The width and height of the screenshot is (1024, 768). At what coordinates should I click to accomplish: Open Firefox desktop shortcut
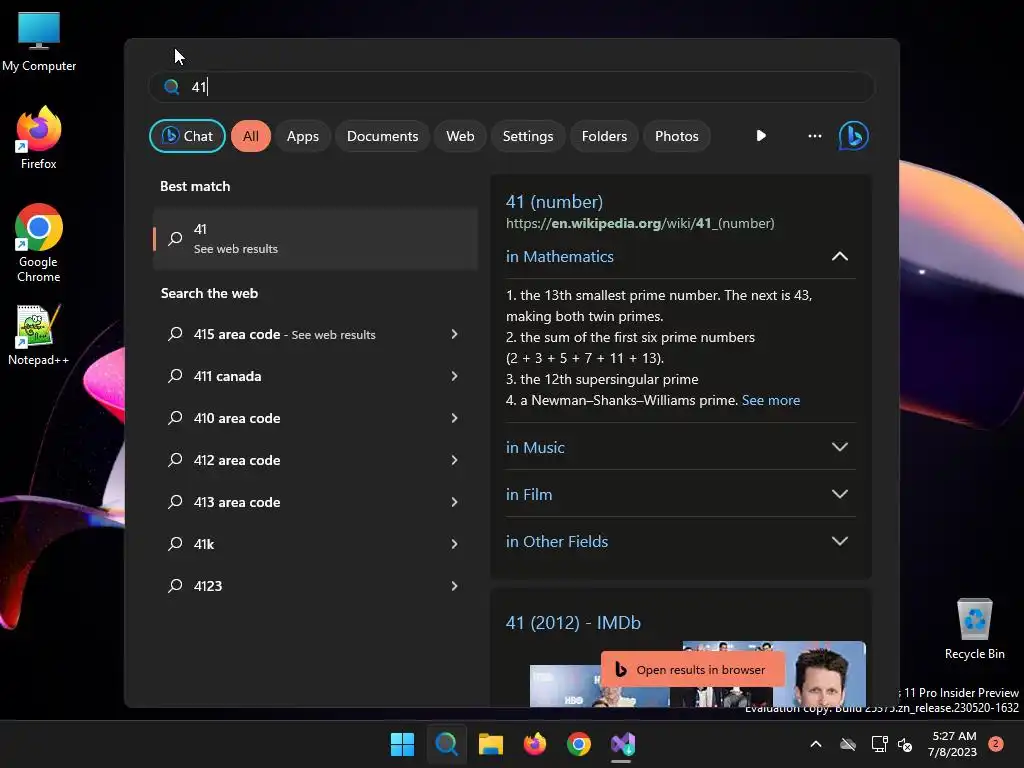(x=39, y=138)
